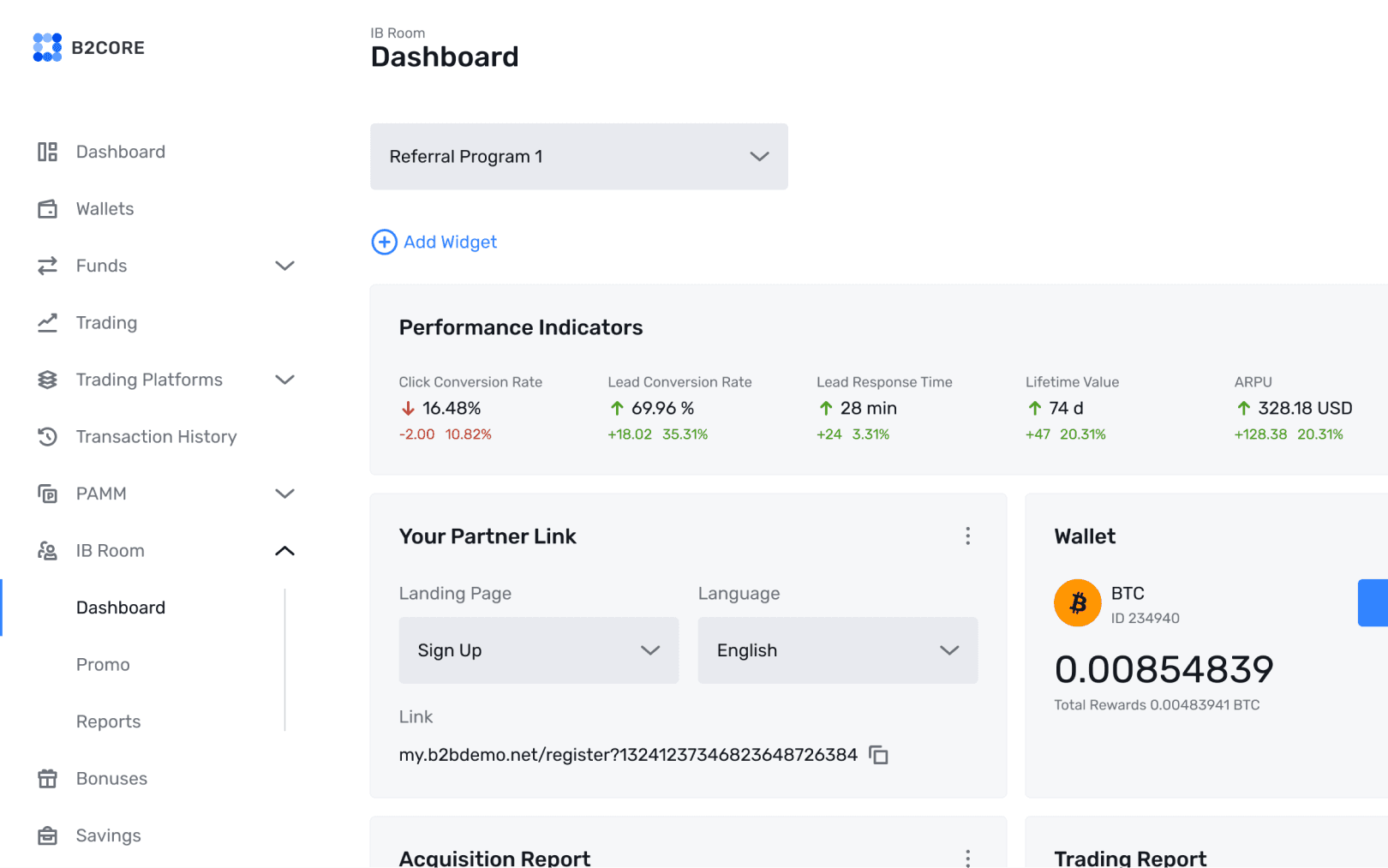
Task: Click the PAMM icon in sidebar
Action: [47, 494]
